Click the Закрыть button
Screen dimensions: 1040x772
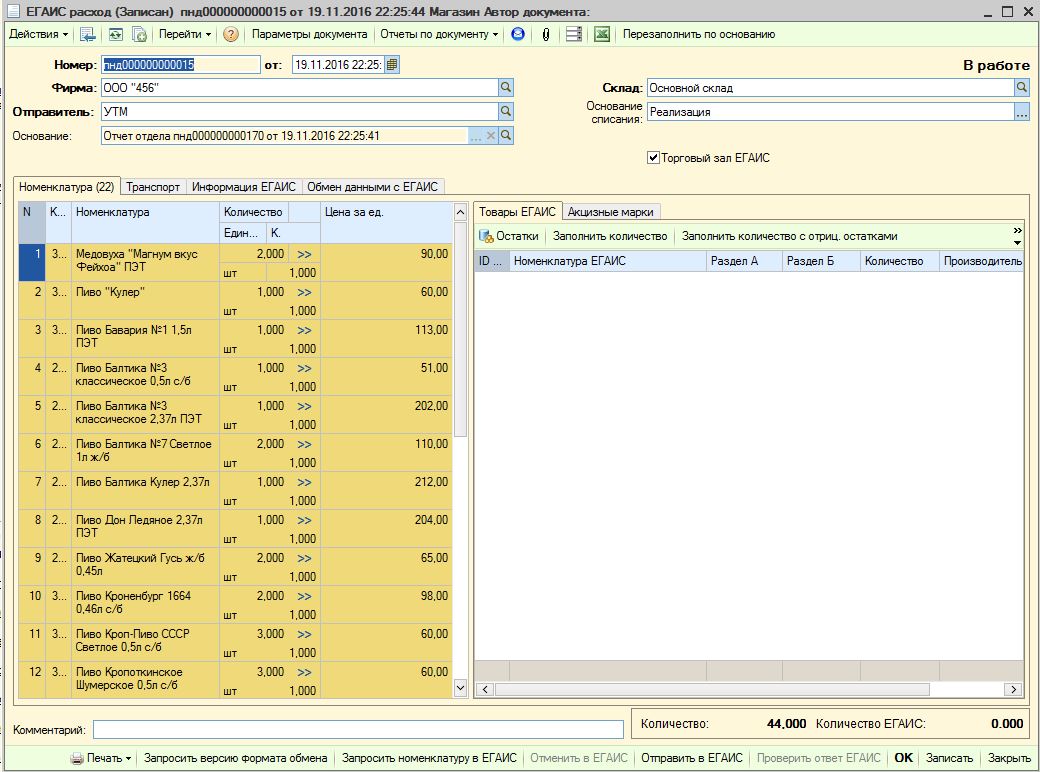pyautogui.click(x=1009, y=758)
